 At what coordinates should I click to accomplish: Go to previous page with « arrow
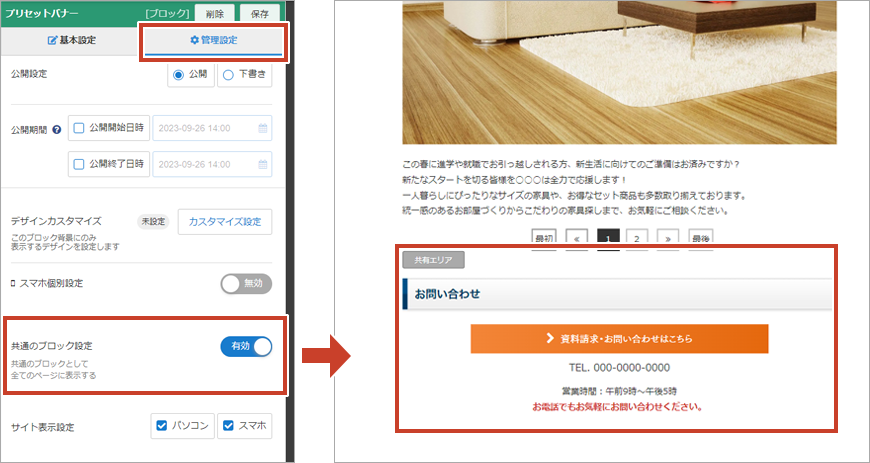(575, 239)
